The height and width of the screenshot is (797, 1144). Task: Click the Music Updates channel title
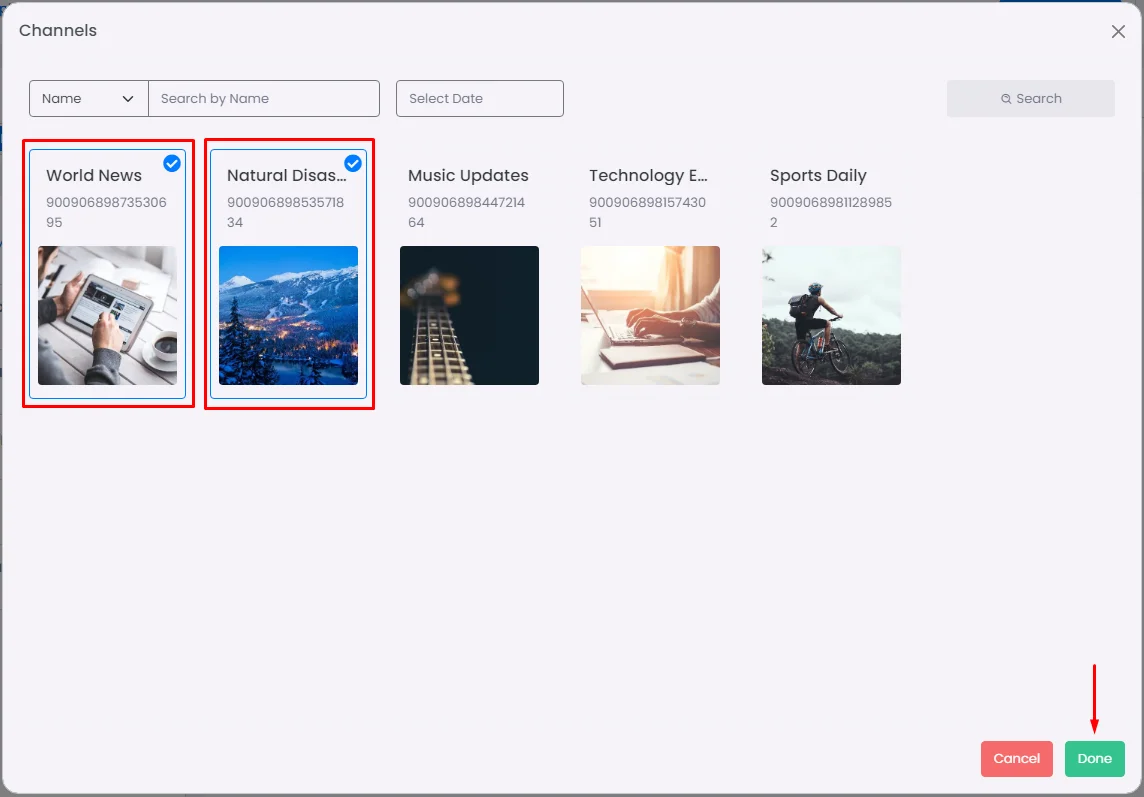(468, 176)
